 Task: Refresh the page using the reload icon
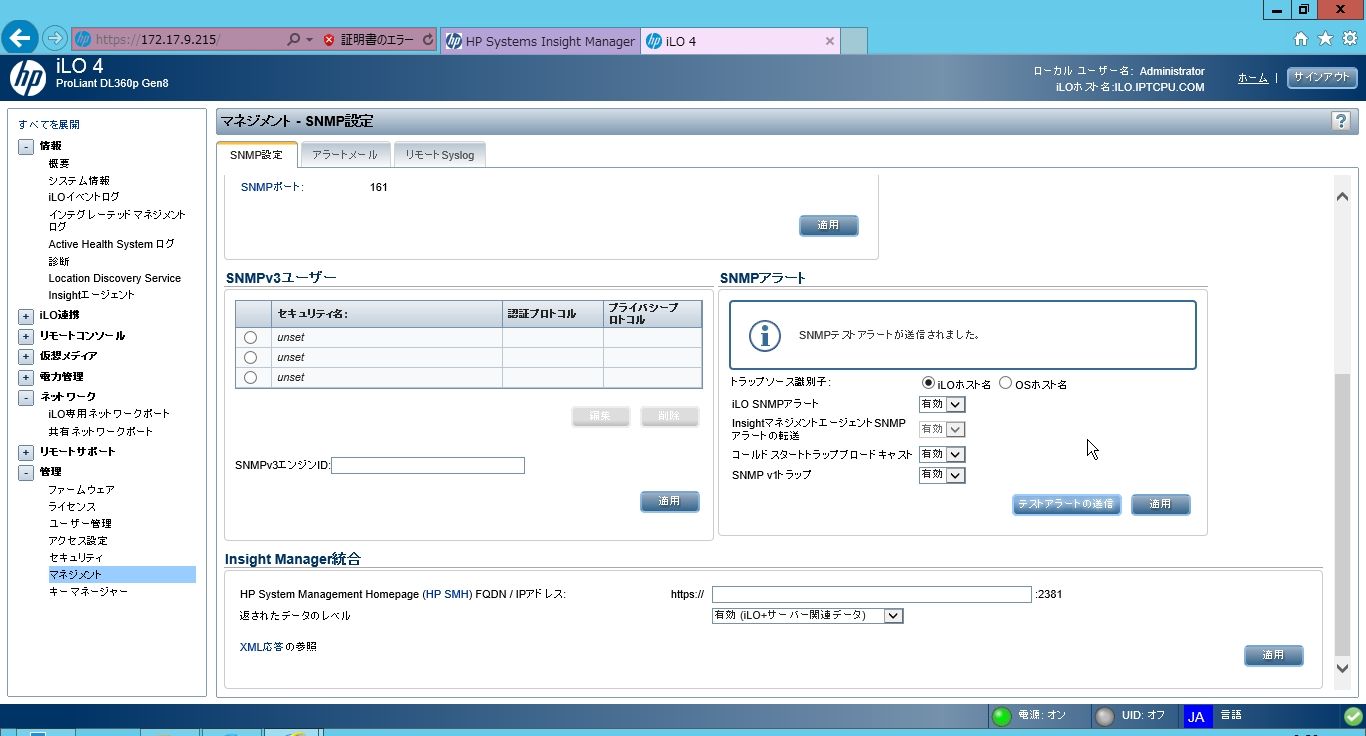[x=428, y=40]
